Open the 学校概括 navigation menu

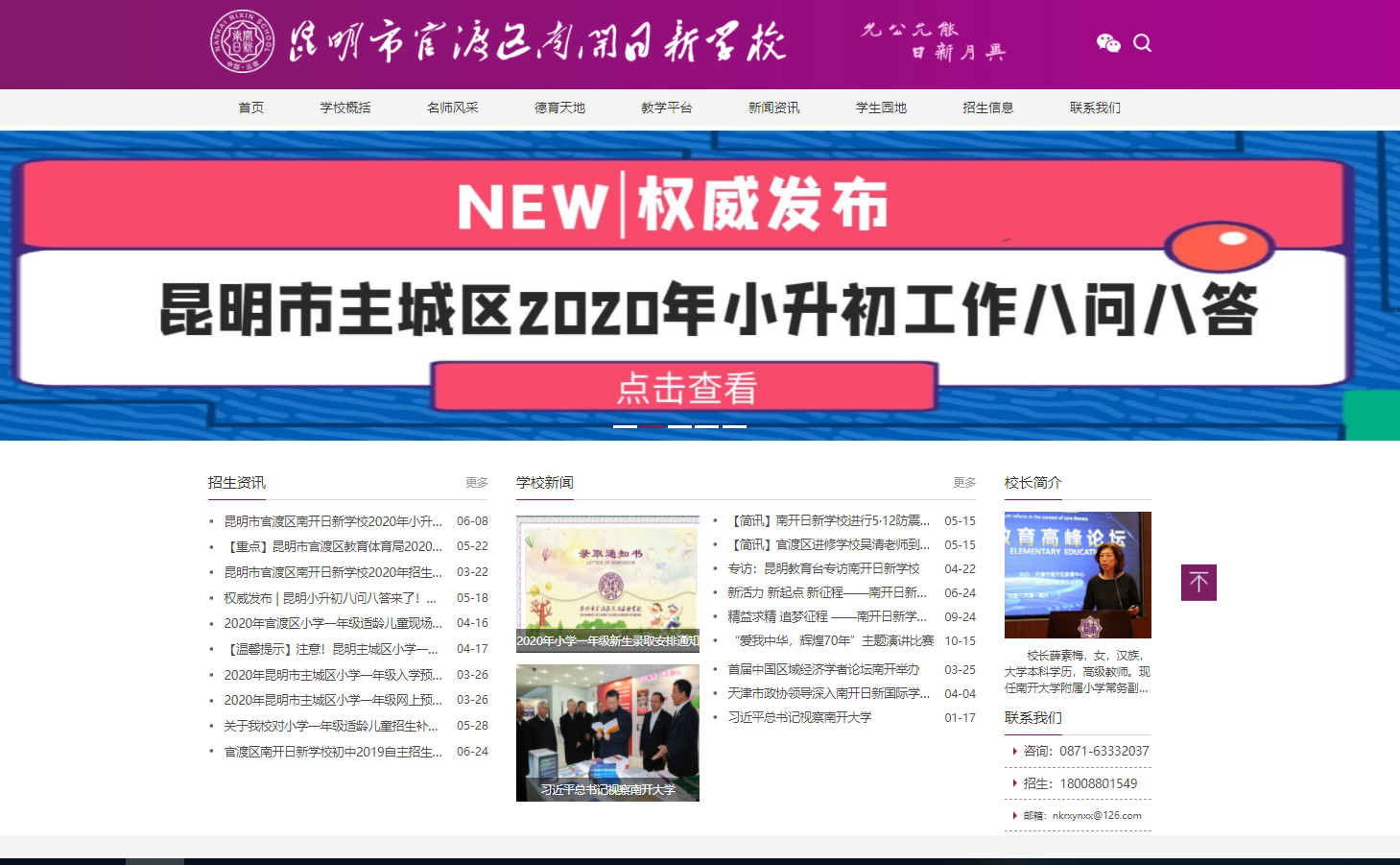[345, 108]
